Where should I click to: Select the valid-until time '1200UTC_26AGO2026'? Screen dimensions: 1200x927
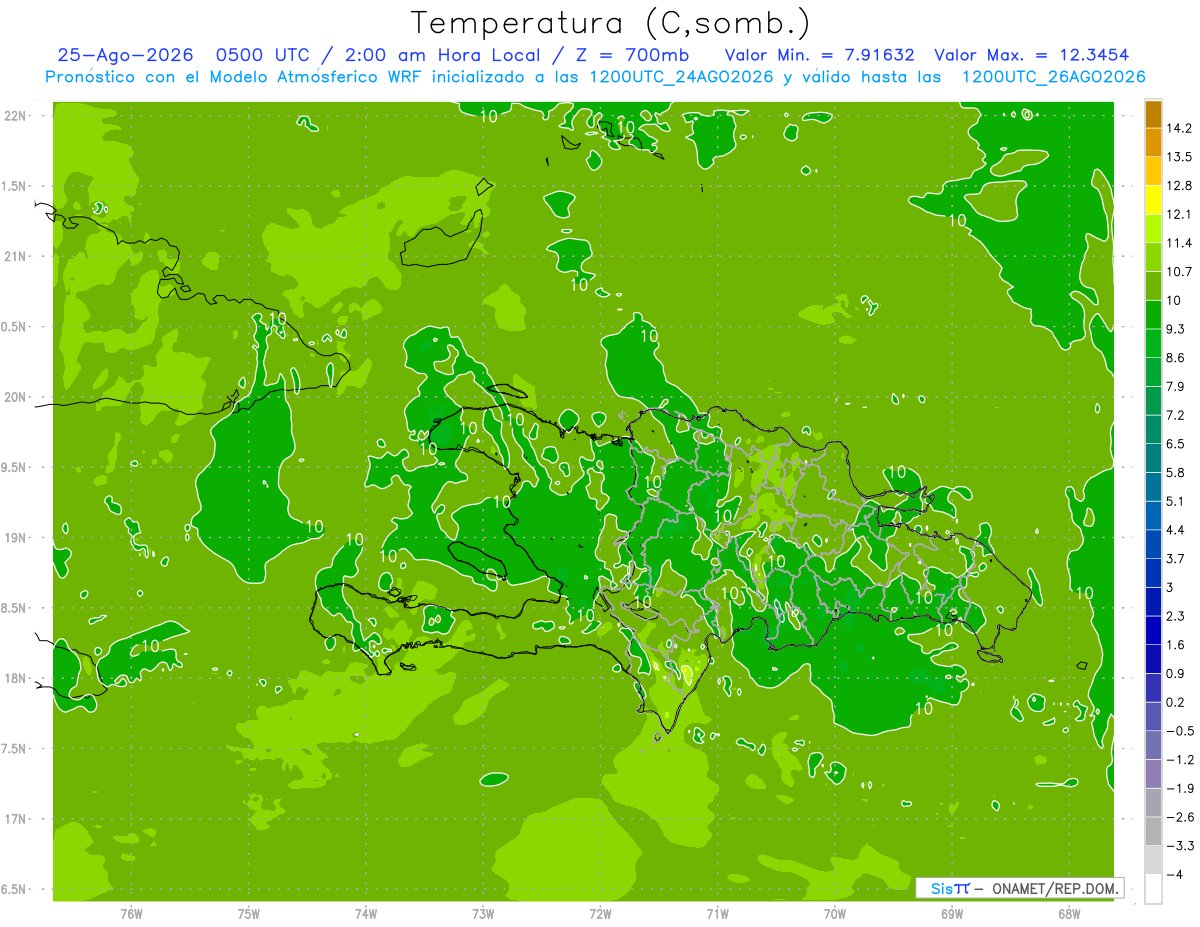pos(1053,77)
